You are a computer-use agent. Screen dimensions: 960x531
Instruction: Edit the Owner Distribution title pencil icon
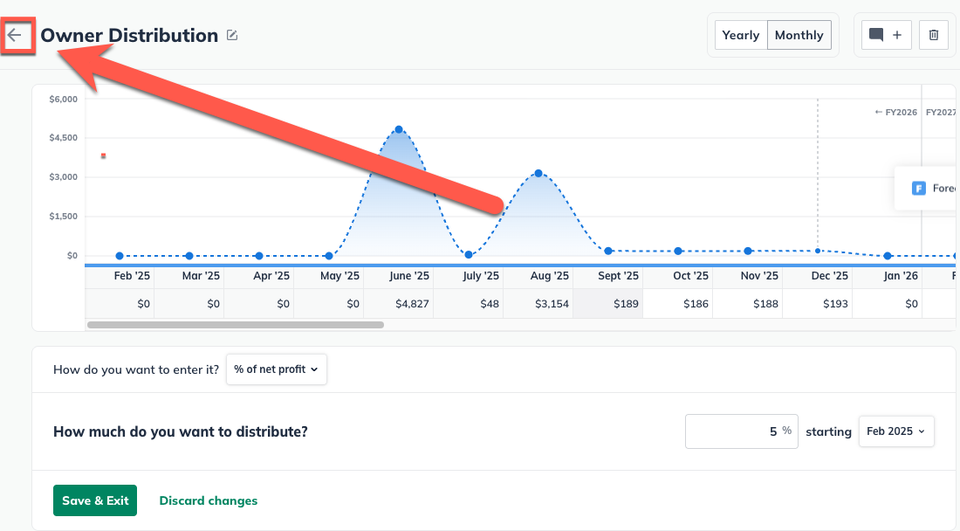(232, 35)
